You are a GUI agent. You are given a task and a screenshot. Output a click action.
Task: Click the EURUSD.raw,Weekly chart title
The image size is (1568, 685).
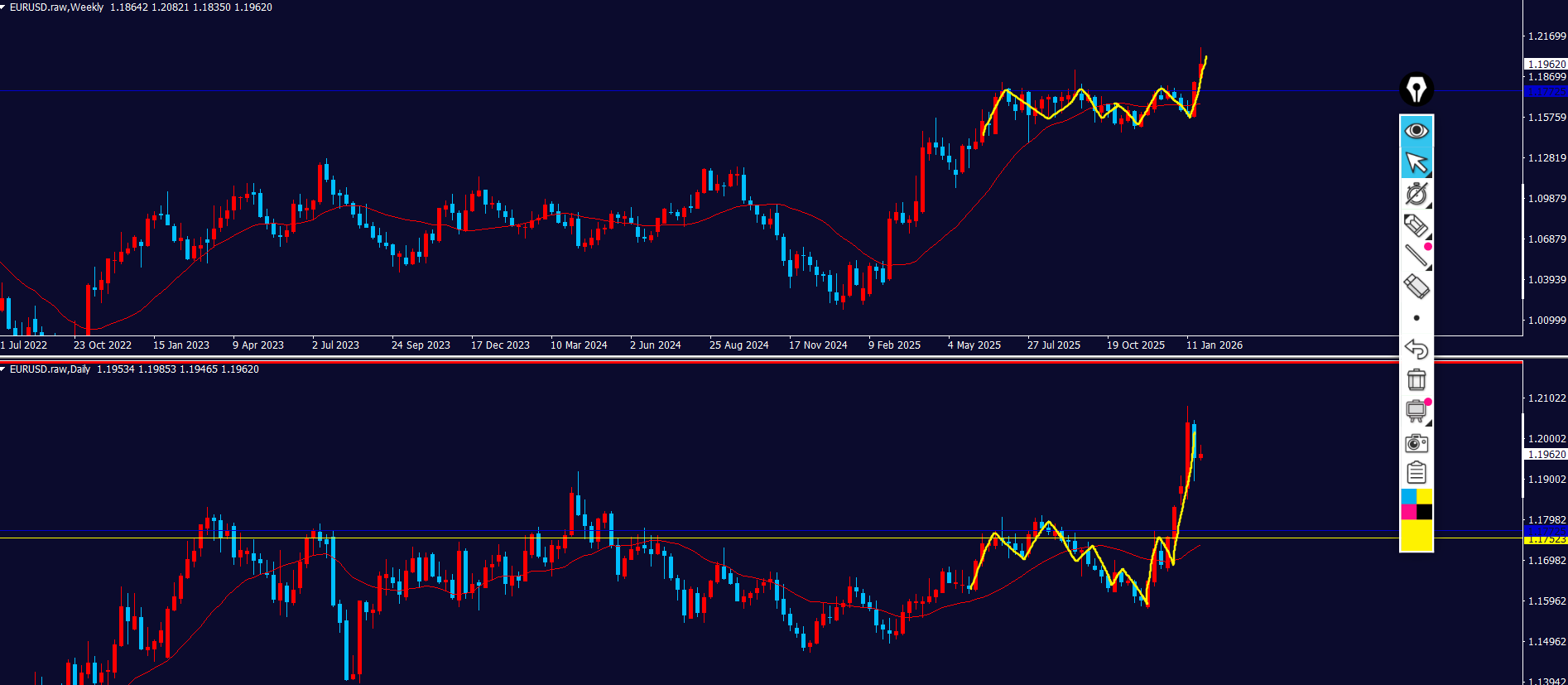56,7
